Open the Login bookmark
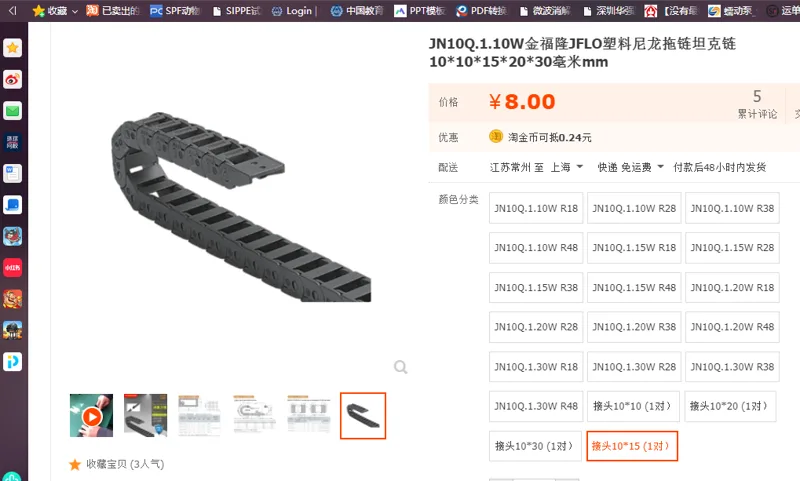The image size is (800, 481). point(294,11)
